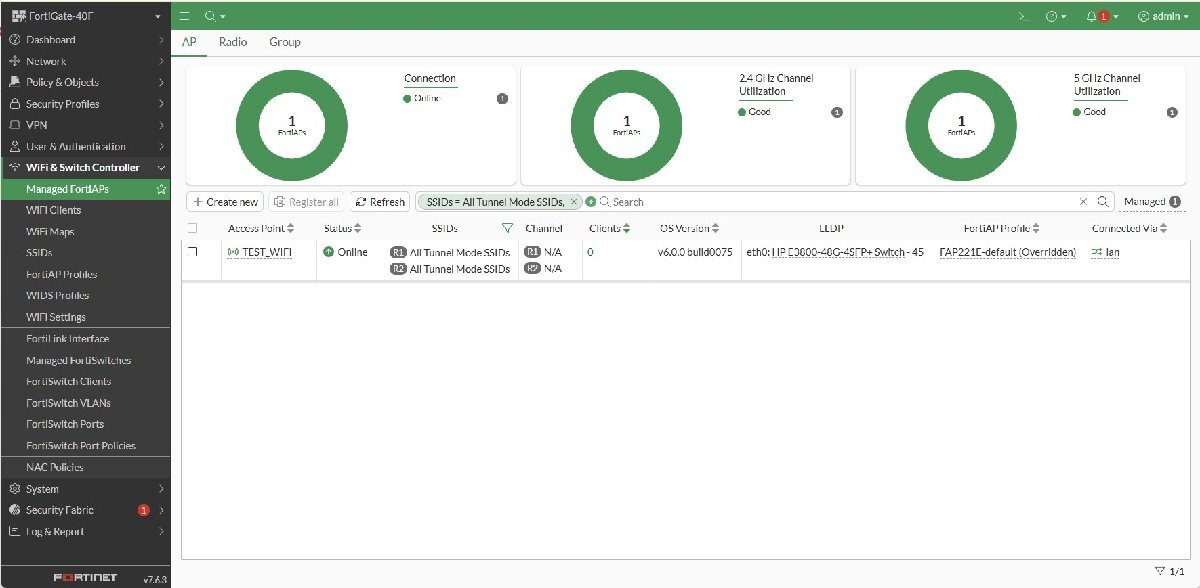Click the SSIDs column filter funnel icon

pos(507,228)
